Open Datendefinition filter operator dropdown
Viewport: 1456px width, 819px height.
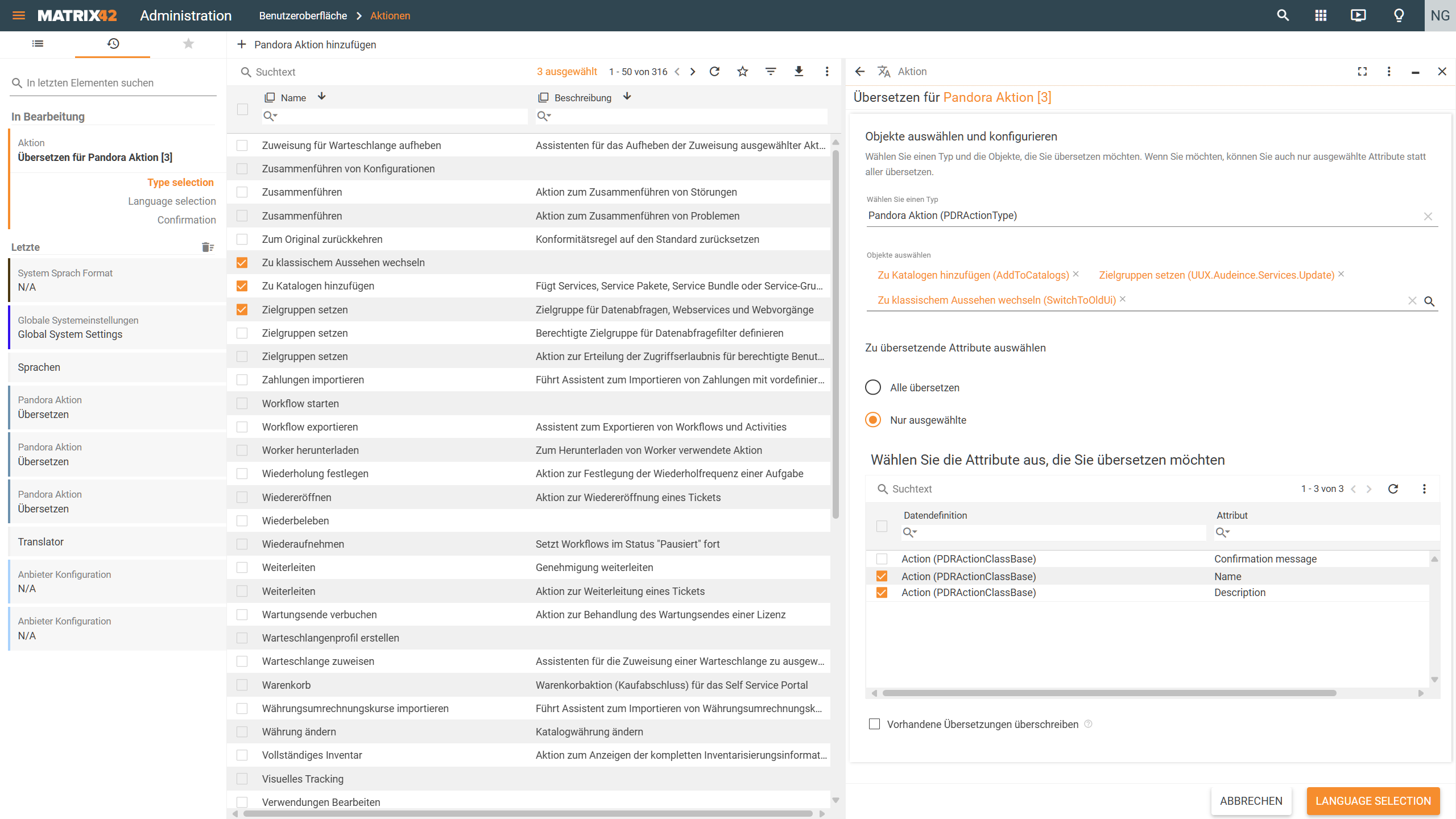(909, 532)
